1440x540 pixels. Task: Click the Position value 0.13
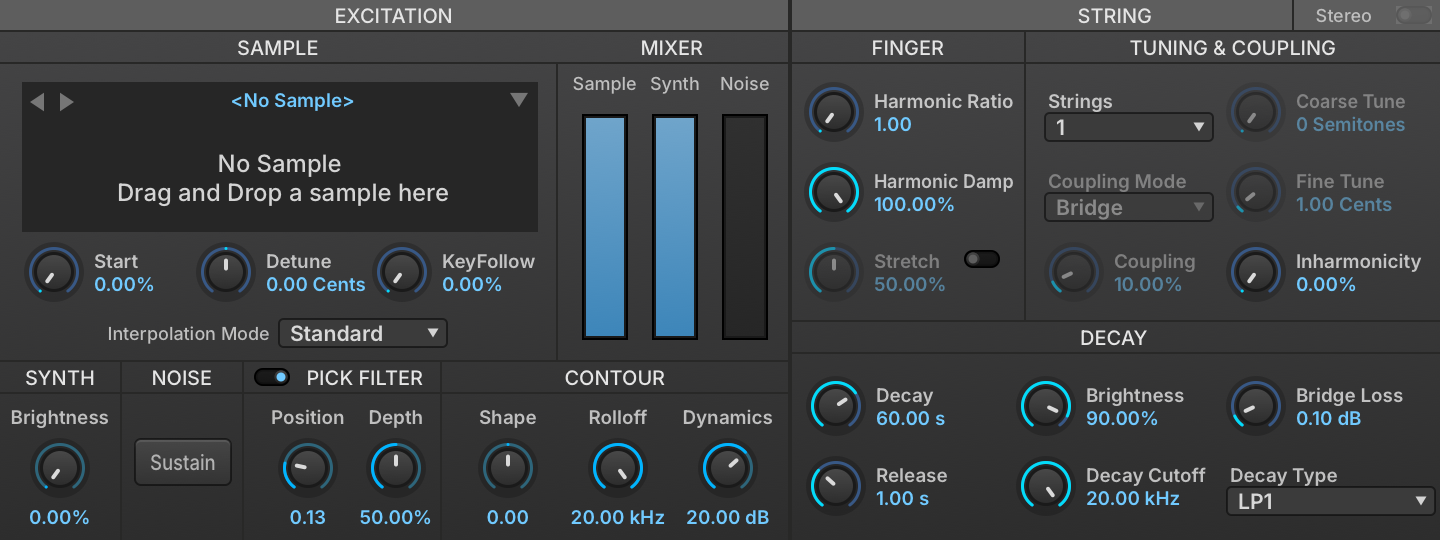click(308, 518)
